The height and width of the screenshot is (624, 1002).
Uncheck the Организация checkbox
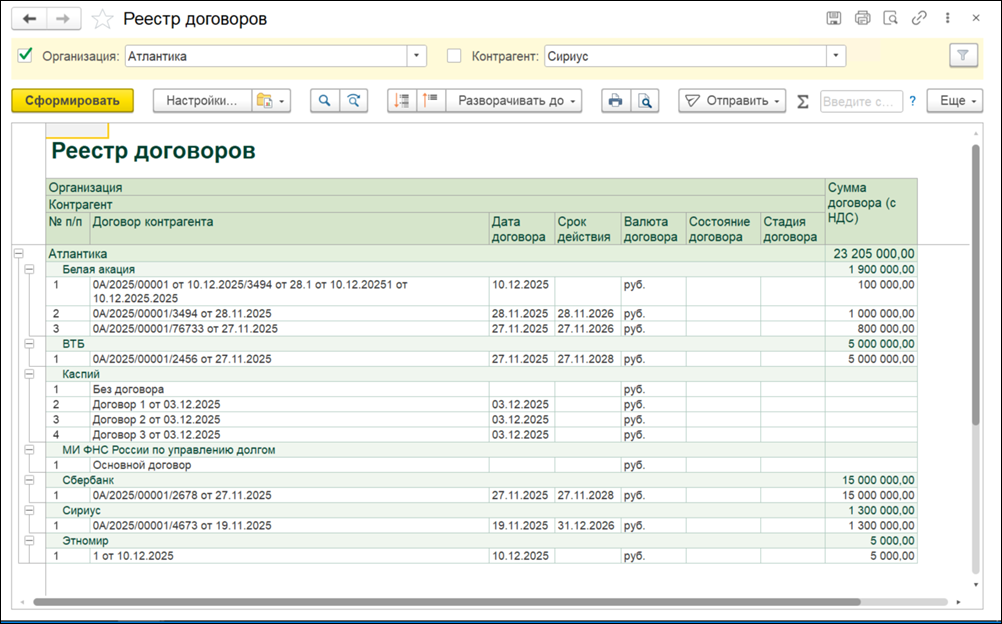pyautogui.click(x=25, y=55)
